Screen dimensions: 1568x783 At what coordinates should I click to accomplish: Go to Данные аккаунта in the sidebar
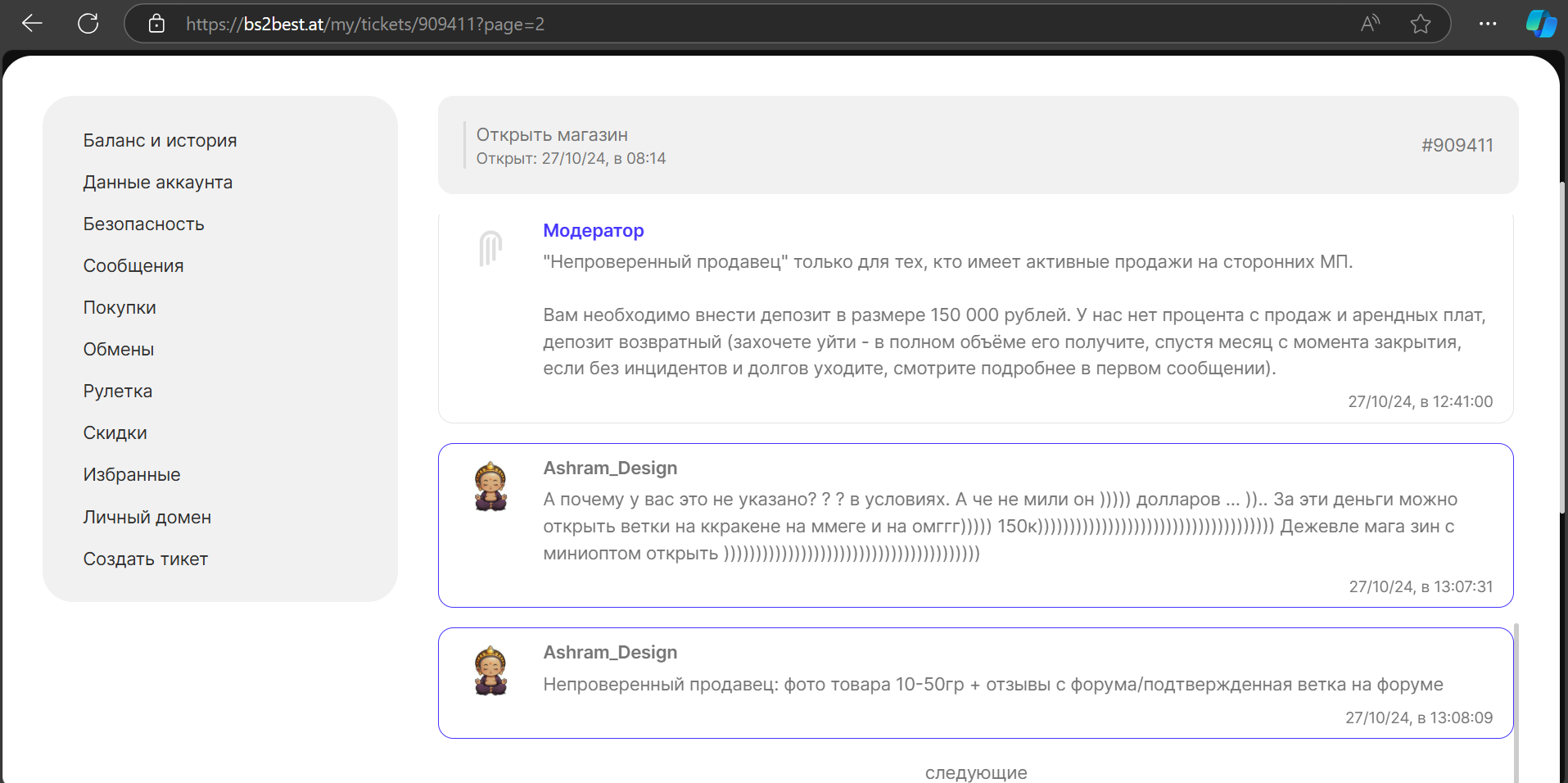coord(157,183)
